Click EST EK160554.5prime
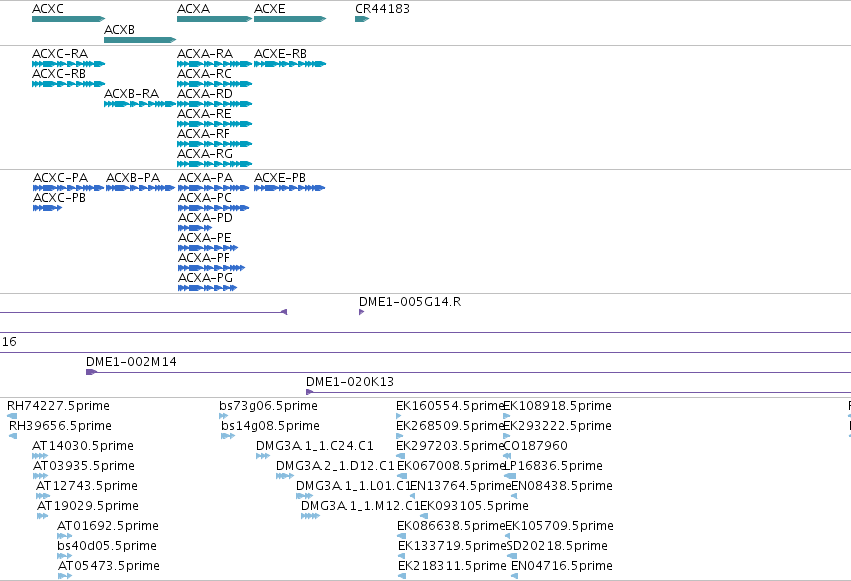 click(x=399, y=416)
